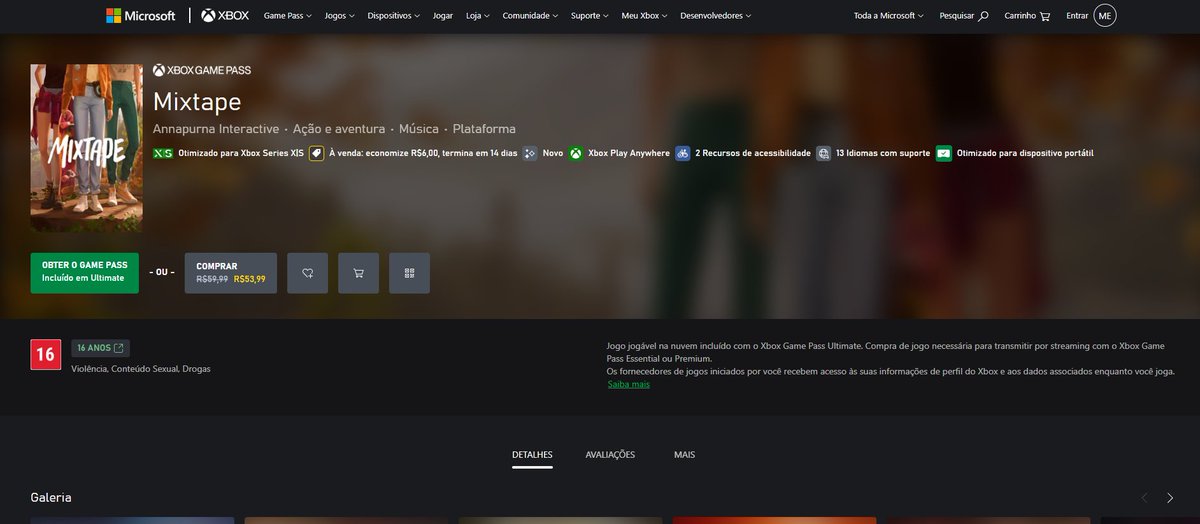The height and width of the screenshot is (524, 1200).
Task: Go to next gallery item arrow
Action: (x=1170, y=497)
